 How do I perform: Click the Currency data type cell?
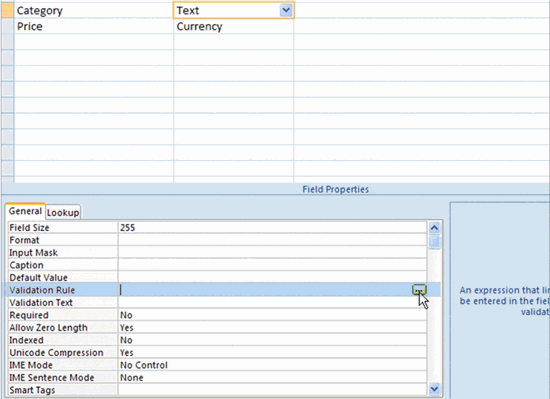click(234, 26)
